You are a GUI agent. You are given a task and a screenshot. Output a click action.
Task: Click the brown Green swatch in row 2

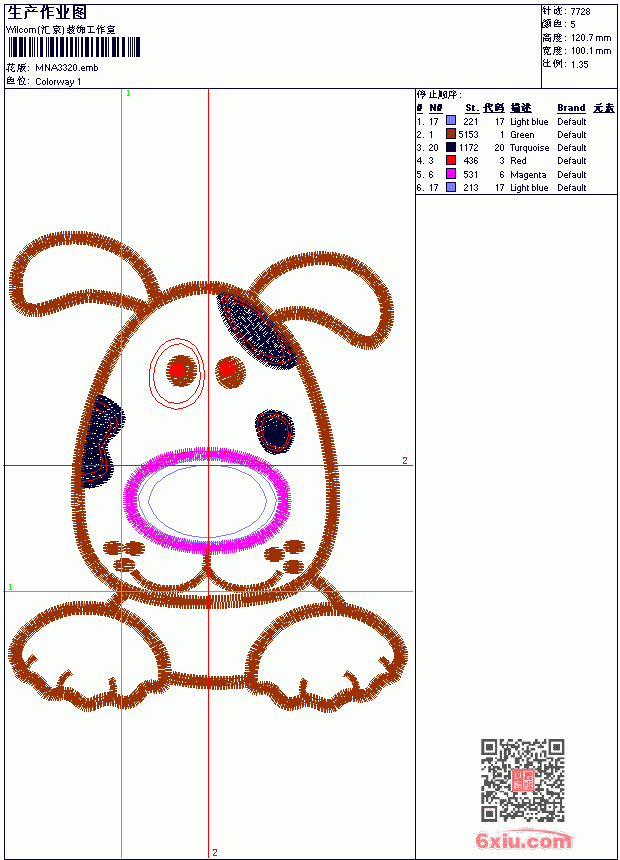[451, 134]
